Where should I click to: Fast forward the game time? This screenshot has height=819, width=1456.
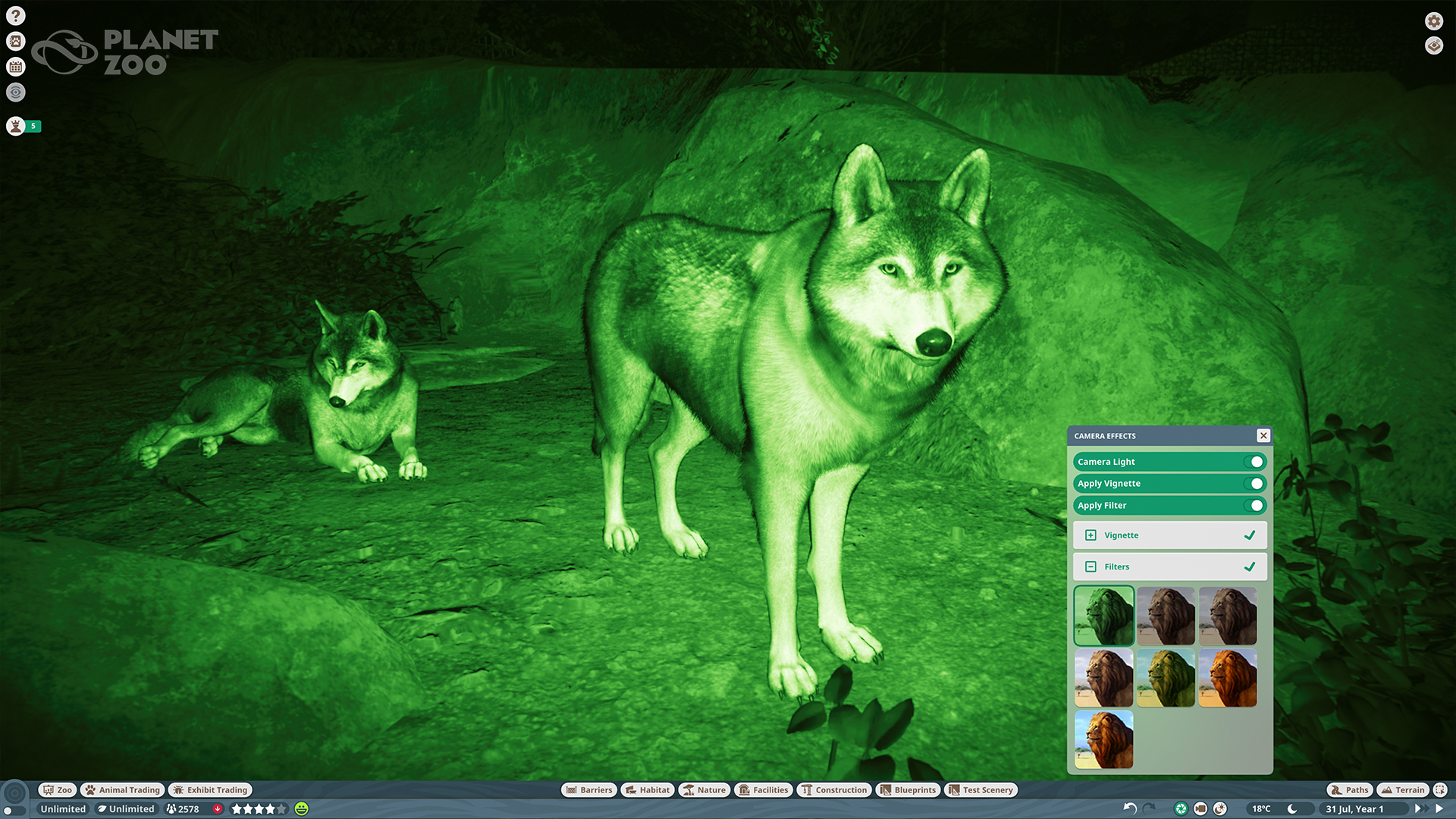pyautogui.click(x=1420, y=809)
